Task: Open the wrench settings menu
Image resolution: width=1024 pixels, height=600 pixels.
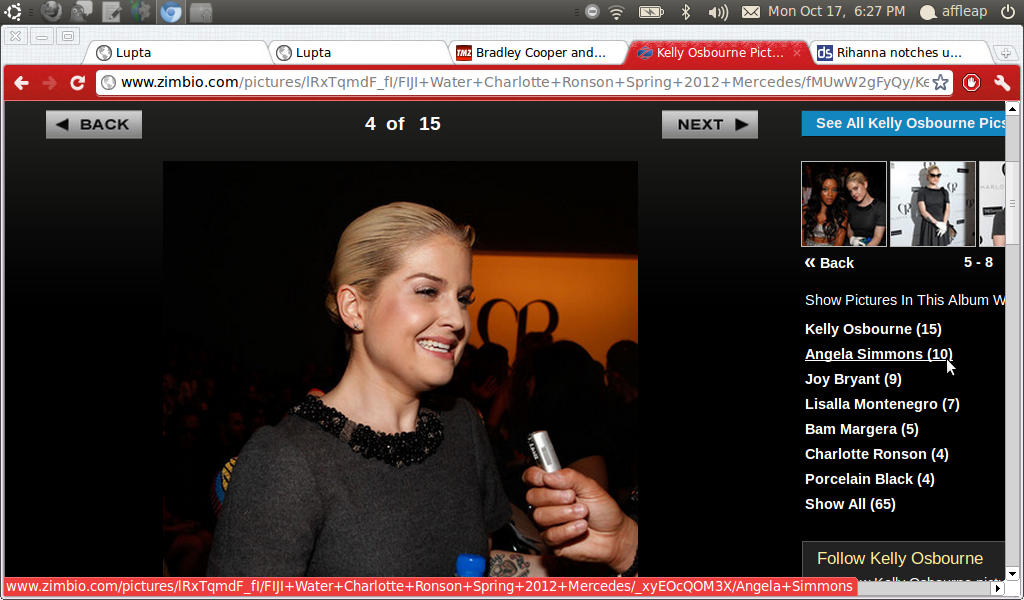Action: pyautogui.click(x=1002, y=82)
